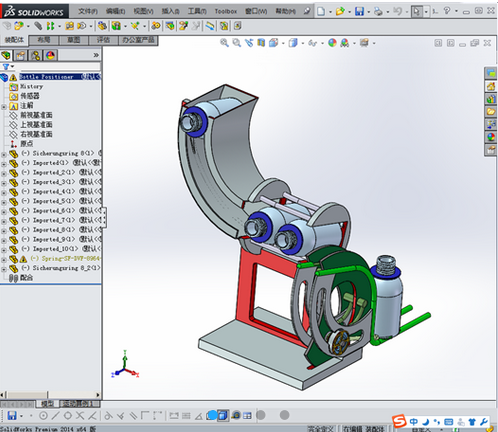The image size is (498, 432).
Task: Open the PropertyManager tab icon
Action: tap(21, 55)
